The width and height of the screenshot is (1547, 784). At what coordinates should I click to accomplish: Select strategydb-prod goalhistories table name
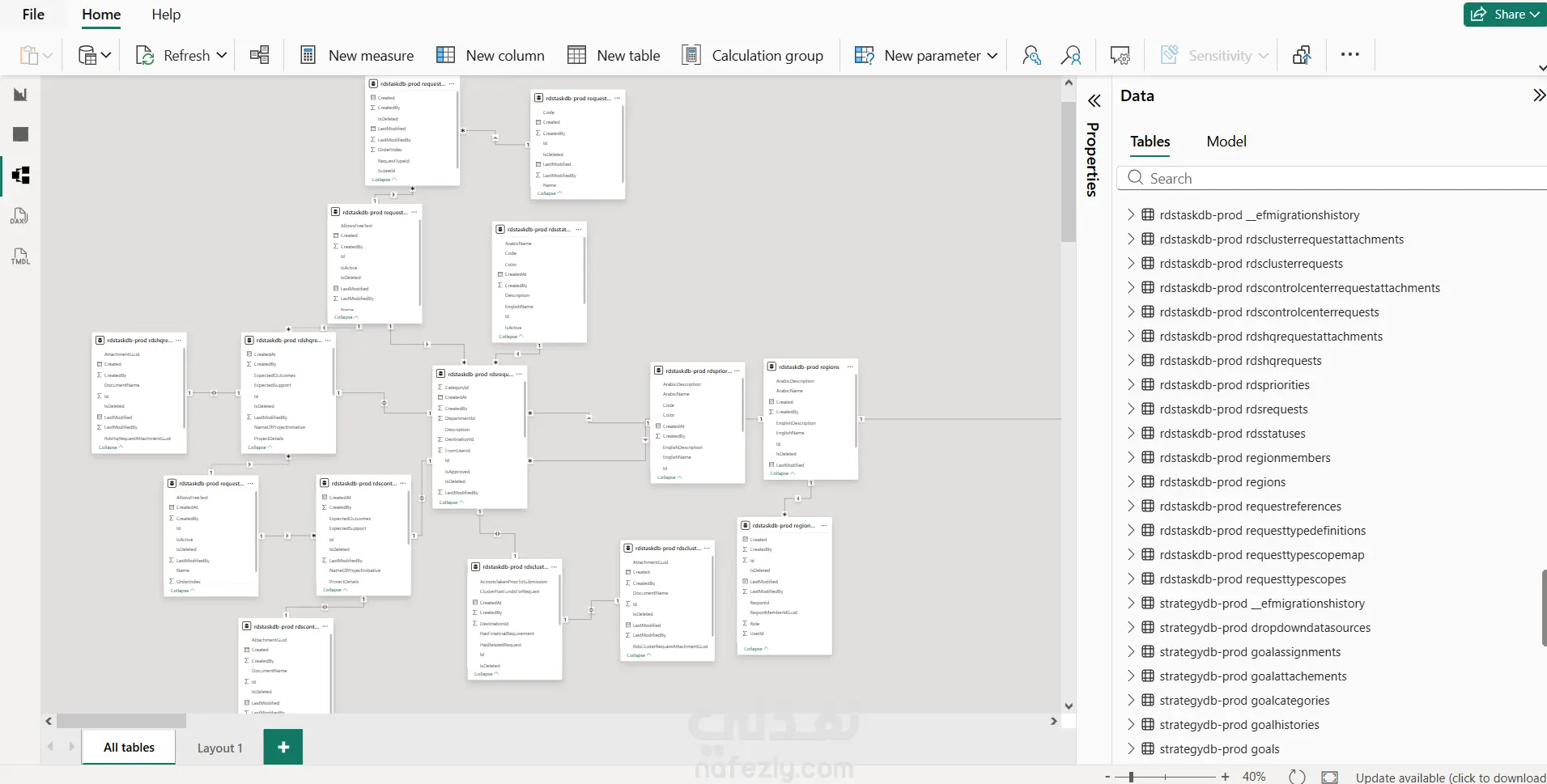pos(1239,725)
